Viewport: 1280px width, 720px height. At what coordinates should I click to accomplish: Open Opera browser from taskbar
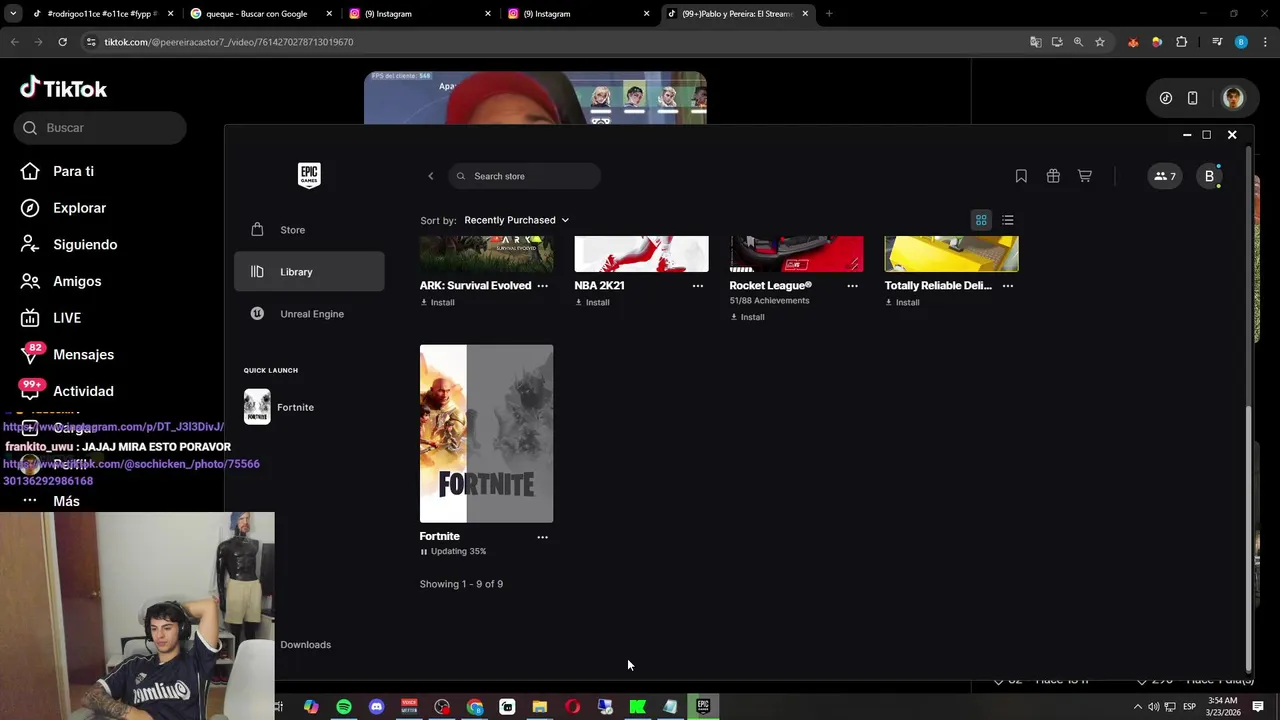pos(573,707)
